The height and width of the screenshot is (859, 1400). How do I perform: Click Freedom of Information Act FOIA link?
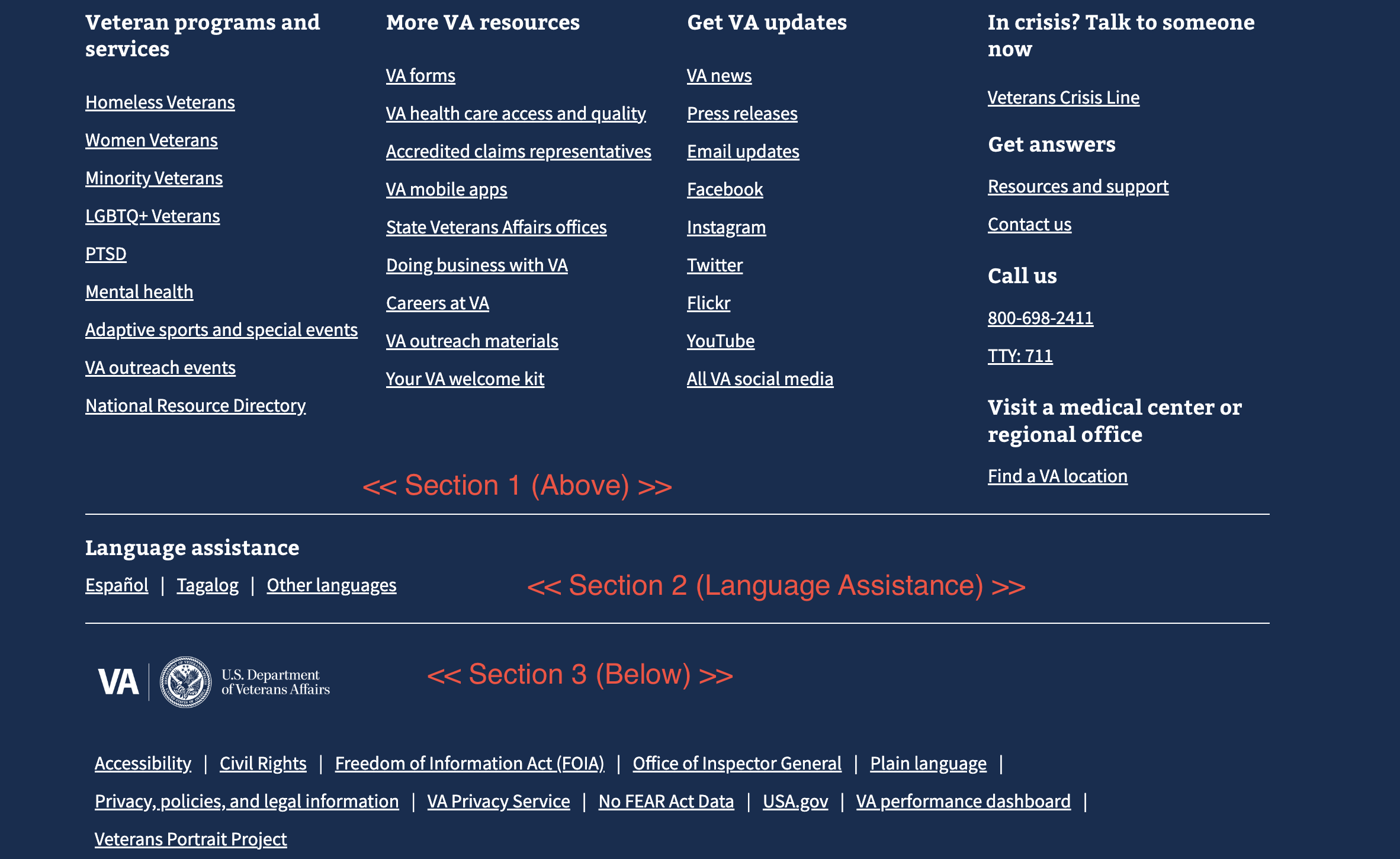click(x=469, y=763)
